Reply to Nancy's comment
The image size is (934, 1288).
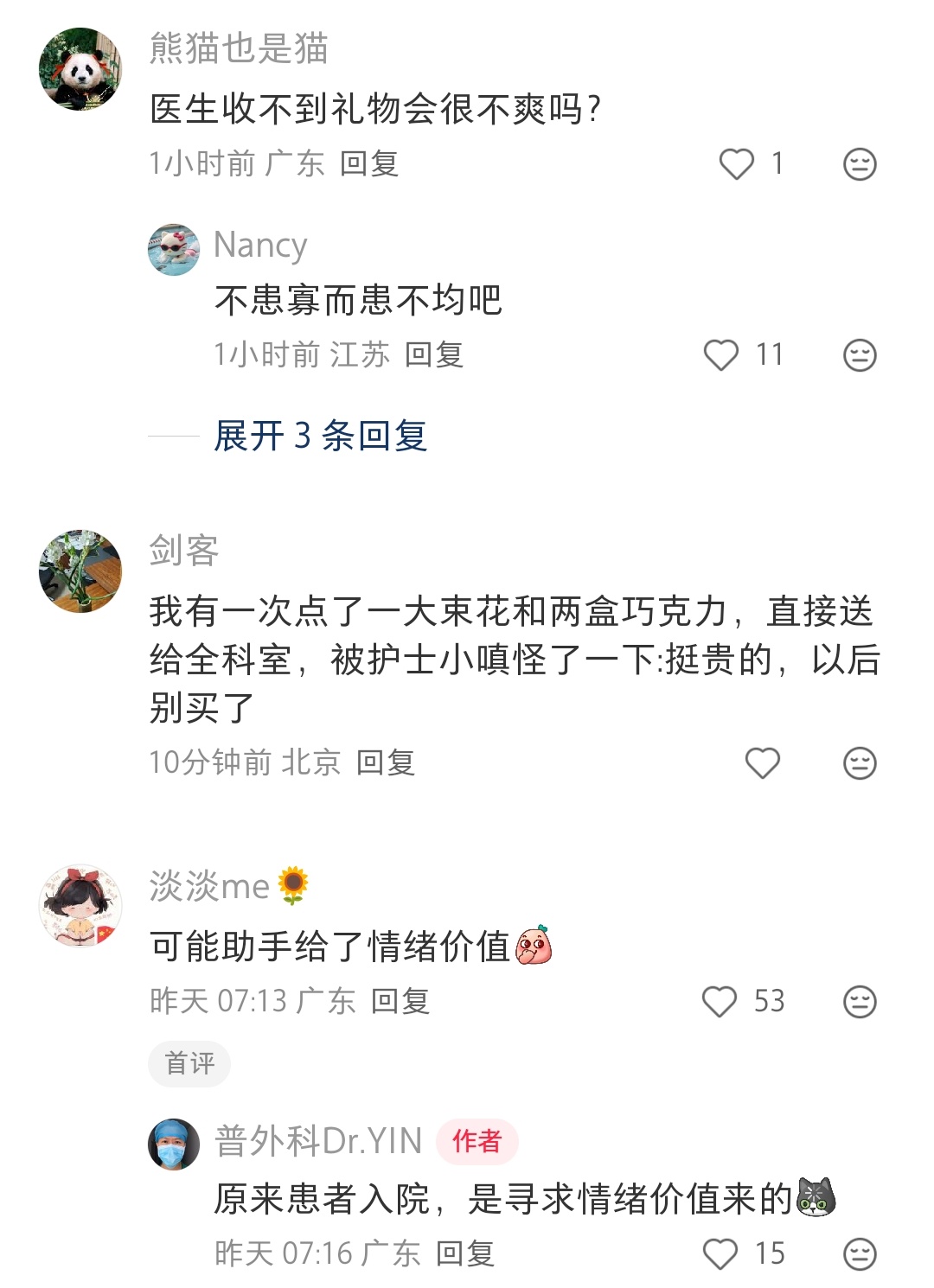(434, 354)
